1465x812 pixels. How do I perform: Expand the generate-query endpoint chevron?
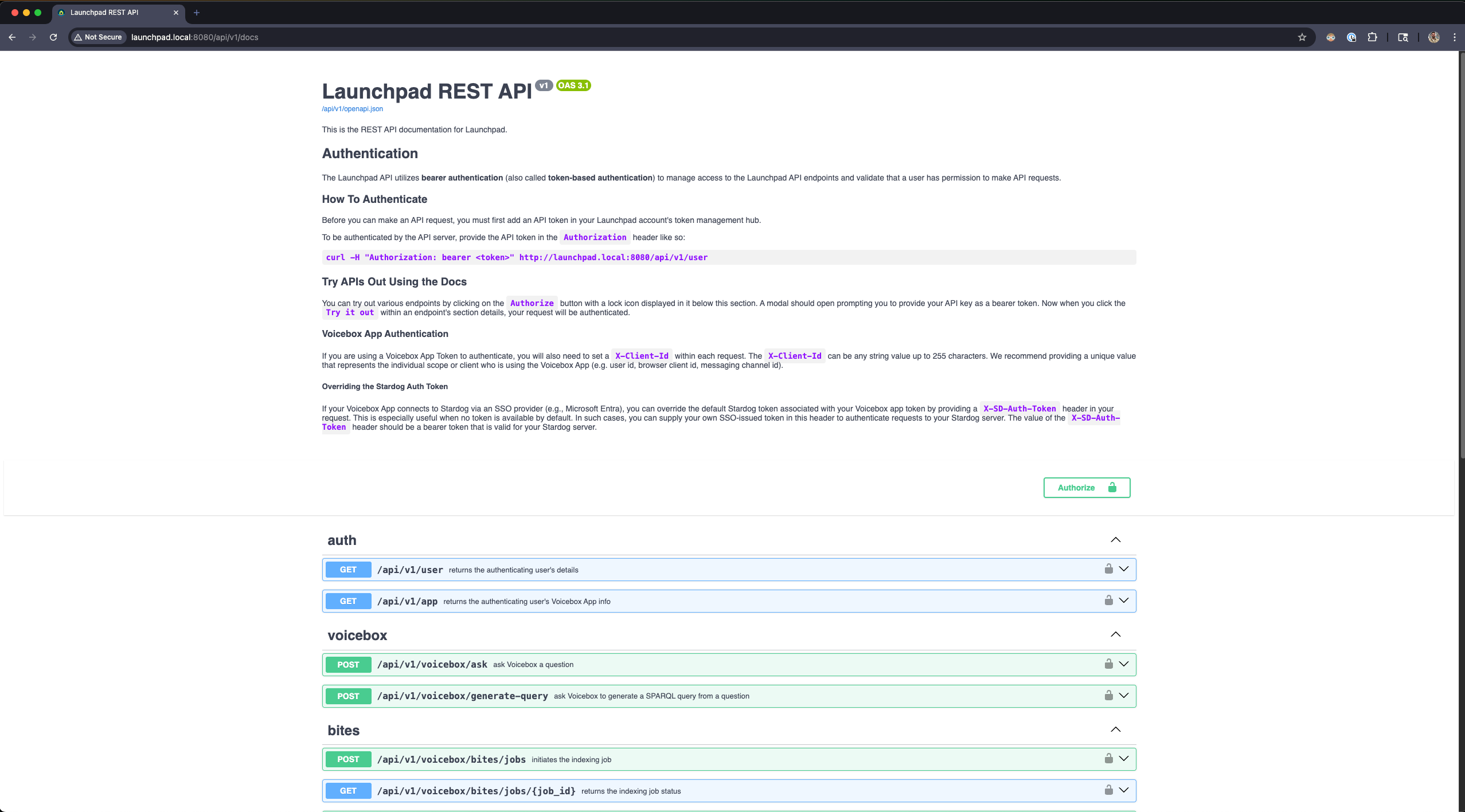(x=1124, y=696)
